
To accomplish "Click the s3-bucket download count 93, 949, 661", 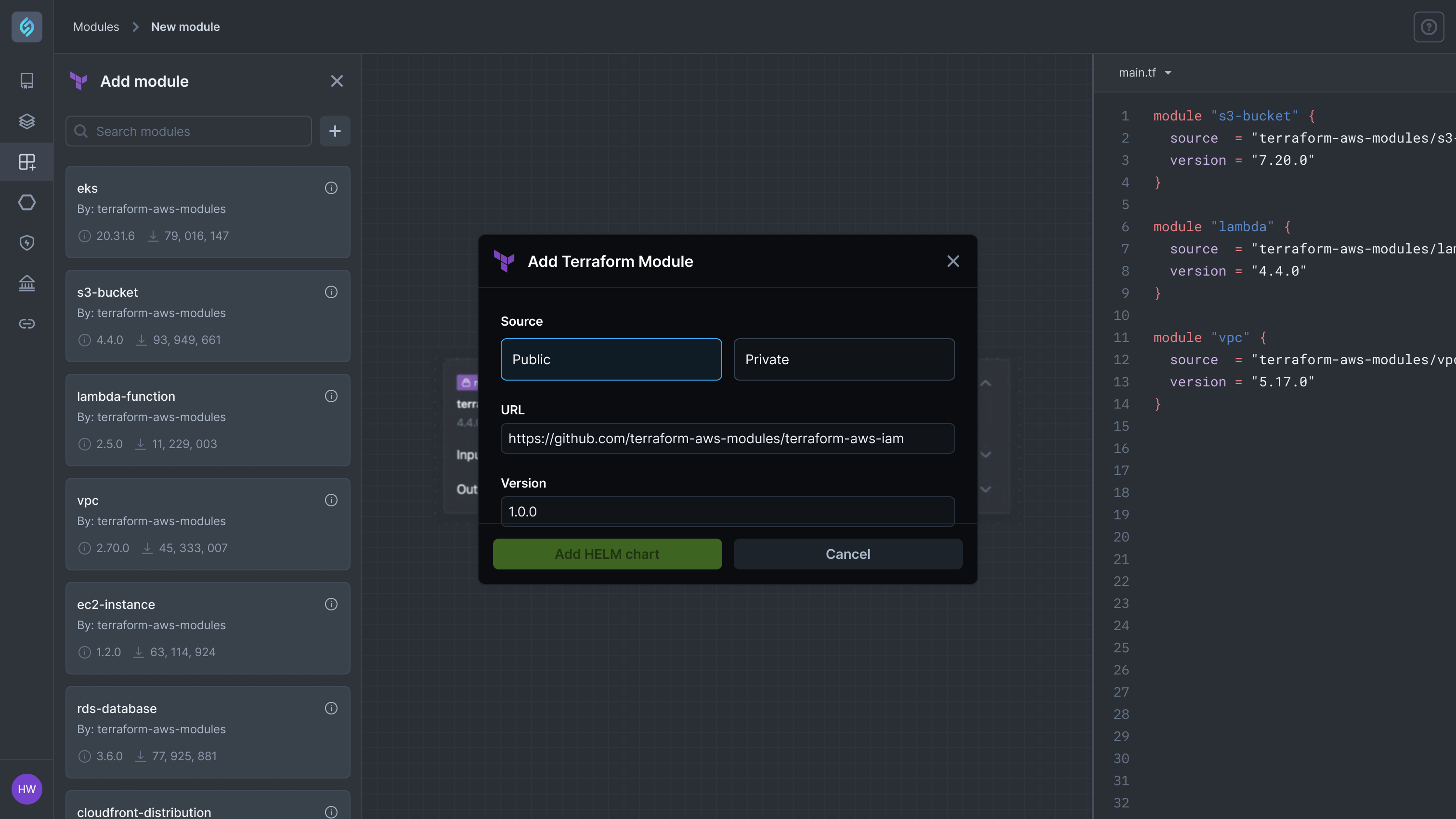I will [186, 340].
